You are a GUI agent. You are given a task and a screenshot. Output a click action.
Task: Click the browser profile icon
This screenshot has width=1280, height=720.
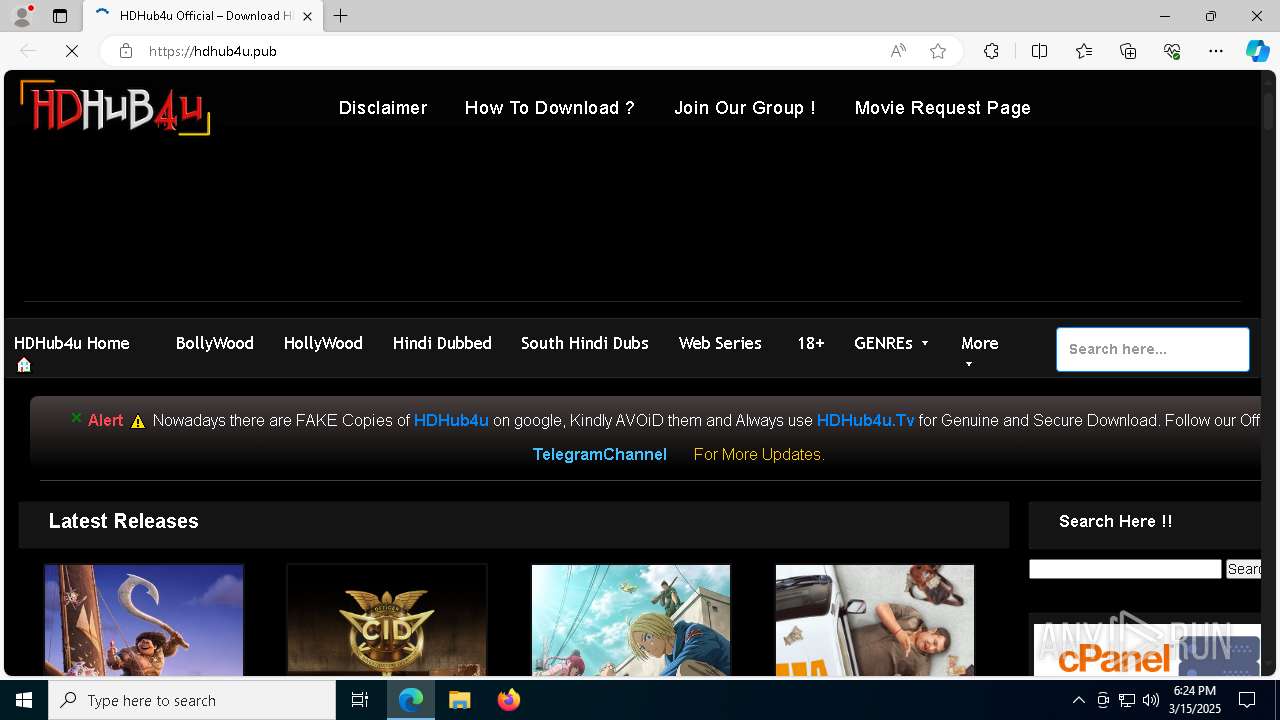click(22, 16)
